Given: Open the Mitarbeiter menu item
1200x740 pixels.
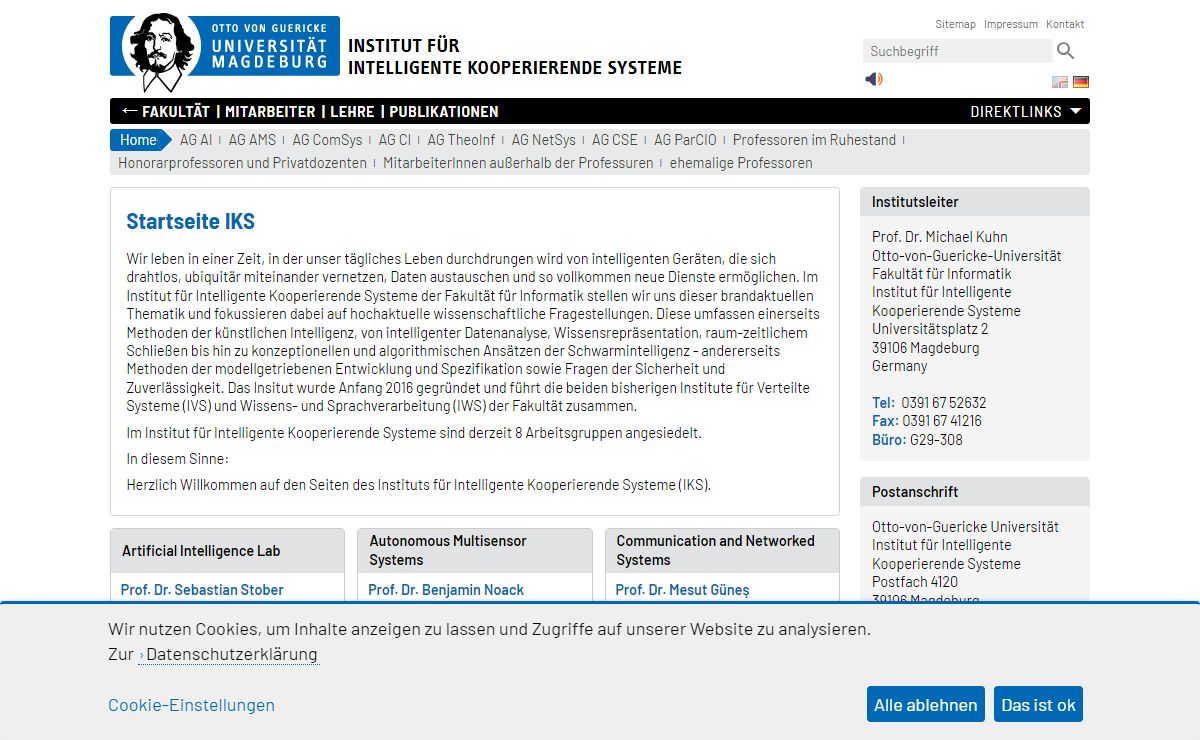Looking at the screenshot, I should point(270,111).
